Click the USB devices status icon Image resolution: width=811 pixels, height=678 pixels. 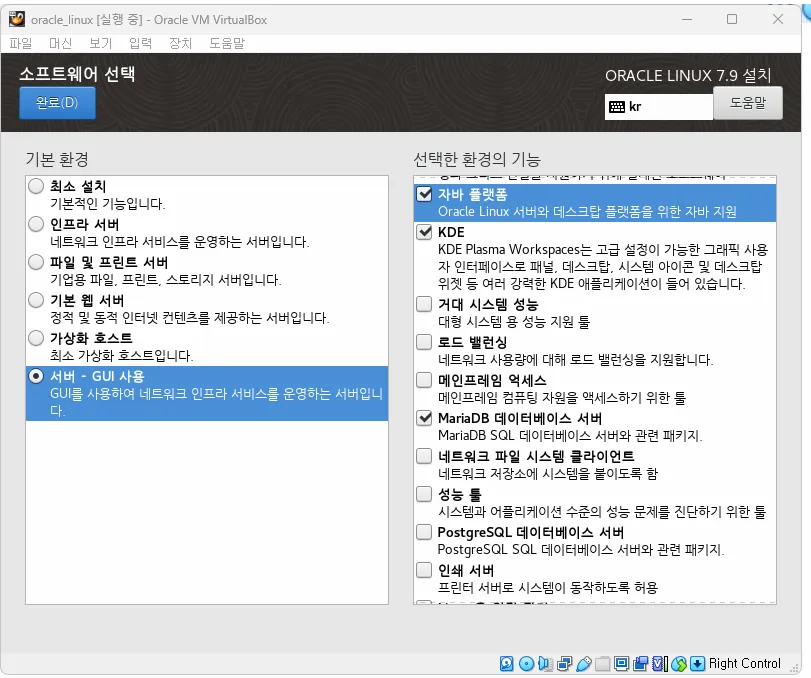(583, 664)
